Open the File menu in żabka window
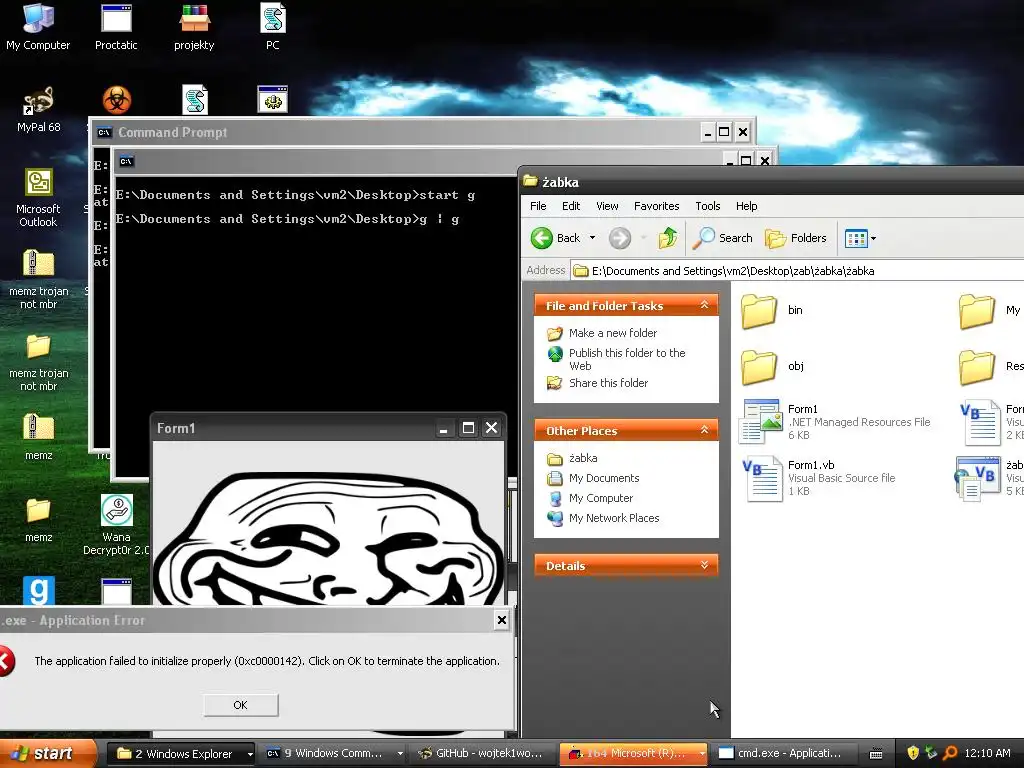 (538, 206)
